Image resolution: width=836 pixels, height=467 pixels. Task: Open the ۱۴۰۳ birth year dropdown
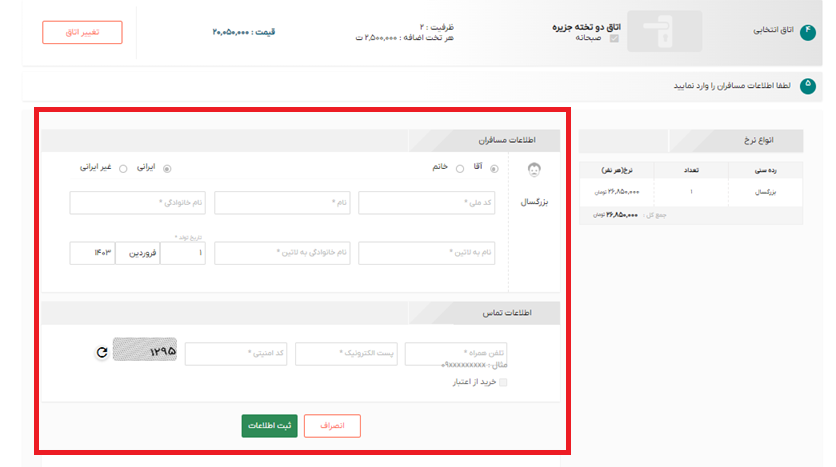pyautogui.click(x=92, y=253)
